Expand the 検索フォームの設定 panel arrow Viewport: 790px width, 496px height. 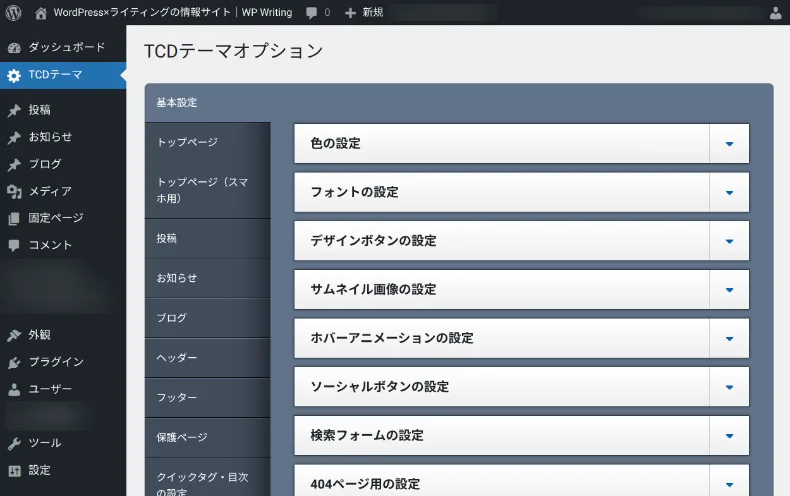pos(729,435)
